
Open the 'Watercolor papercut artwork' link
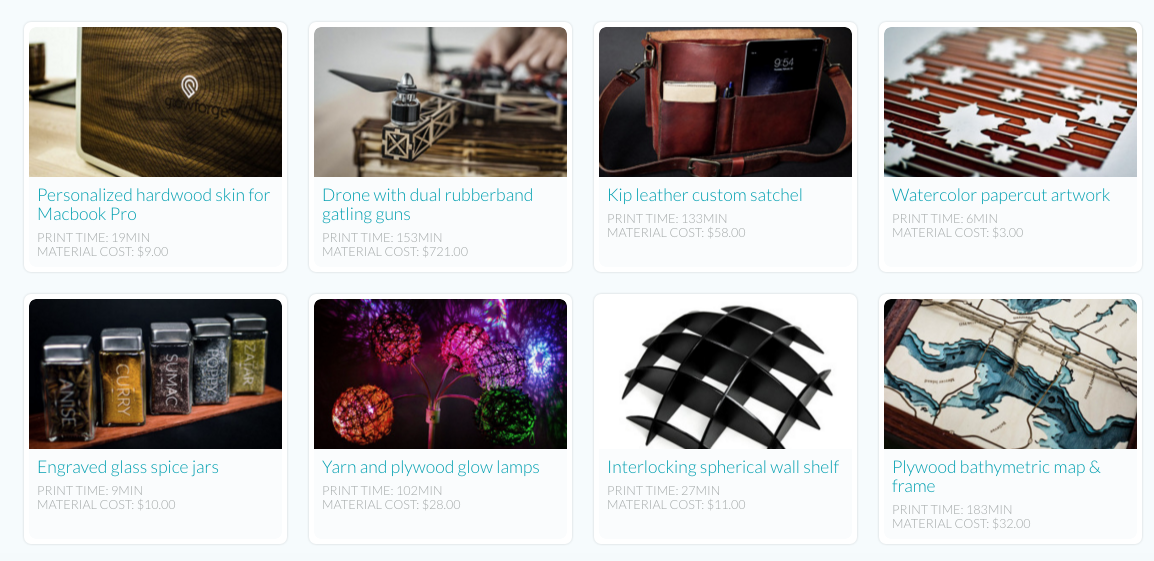1001,195
